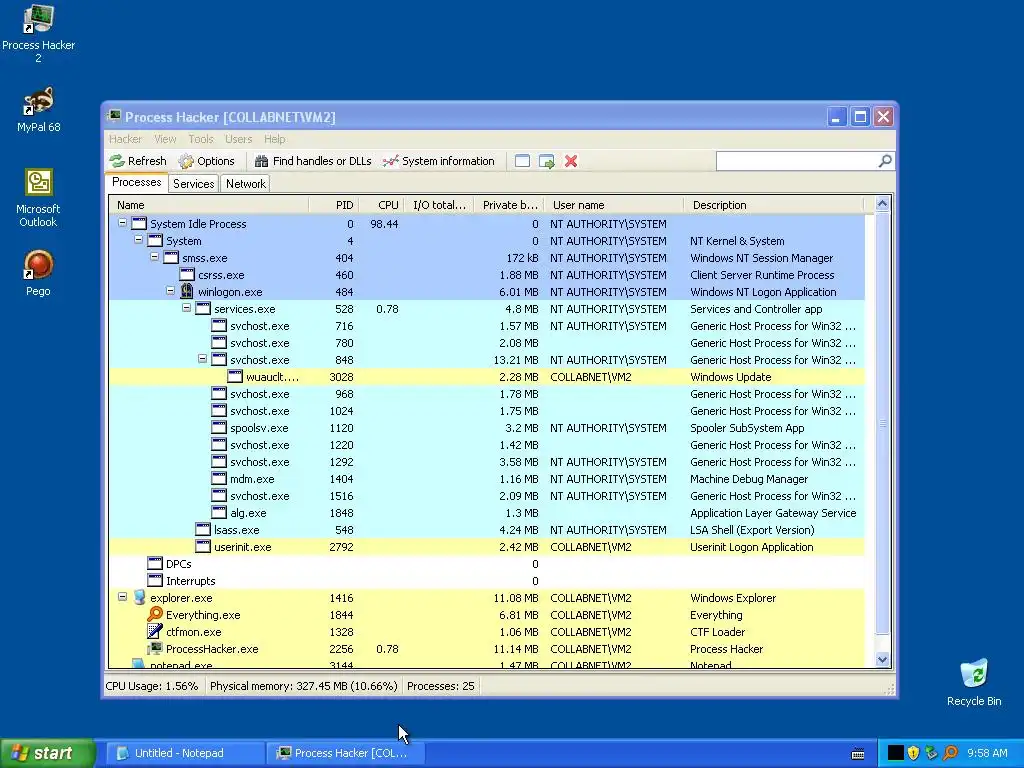Open Process Hacker 2 desktop shortcut
Viewport: 1024px width, 768px height.
click(38, 33)
